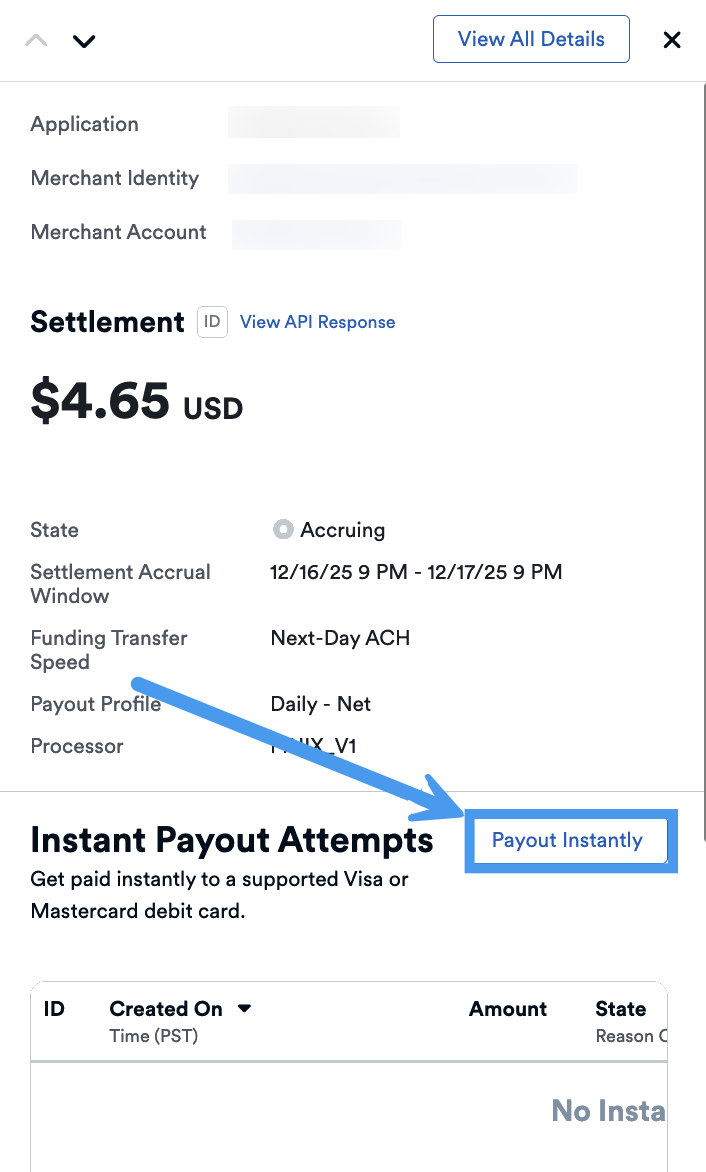Click the Next-Day ACH funding speed value

pyautogui.click(x=339, y=637)
